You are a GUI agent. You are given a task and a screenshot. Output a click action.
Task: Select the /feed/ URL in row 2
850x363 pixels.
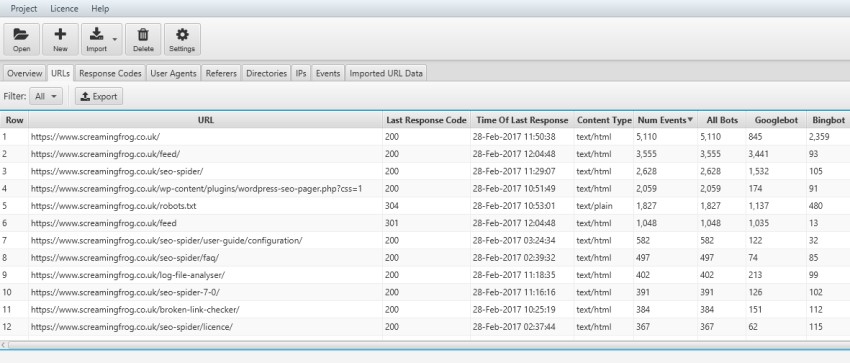tap(105, 154)
